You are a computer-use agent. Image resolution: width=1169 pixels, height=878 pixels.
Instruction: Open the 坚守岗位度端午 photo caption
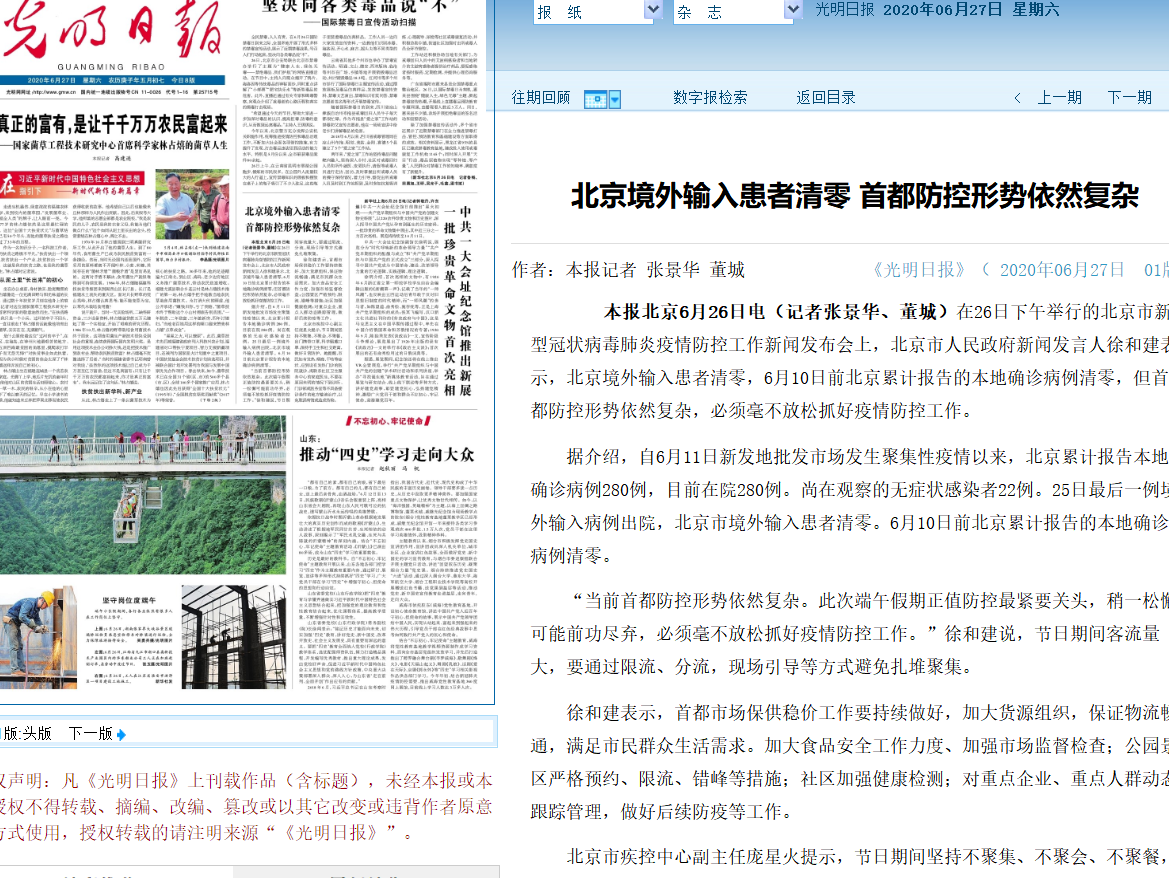(129, 600)
